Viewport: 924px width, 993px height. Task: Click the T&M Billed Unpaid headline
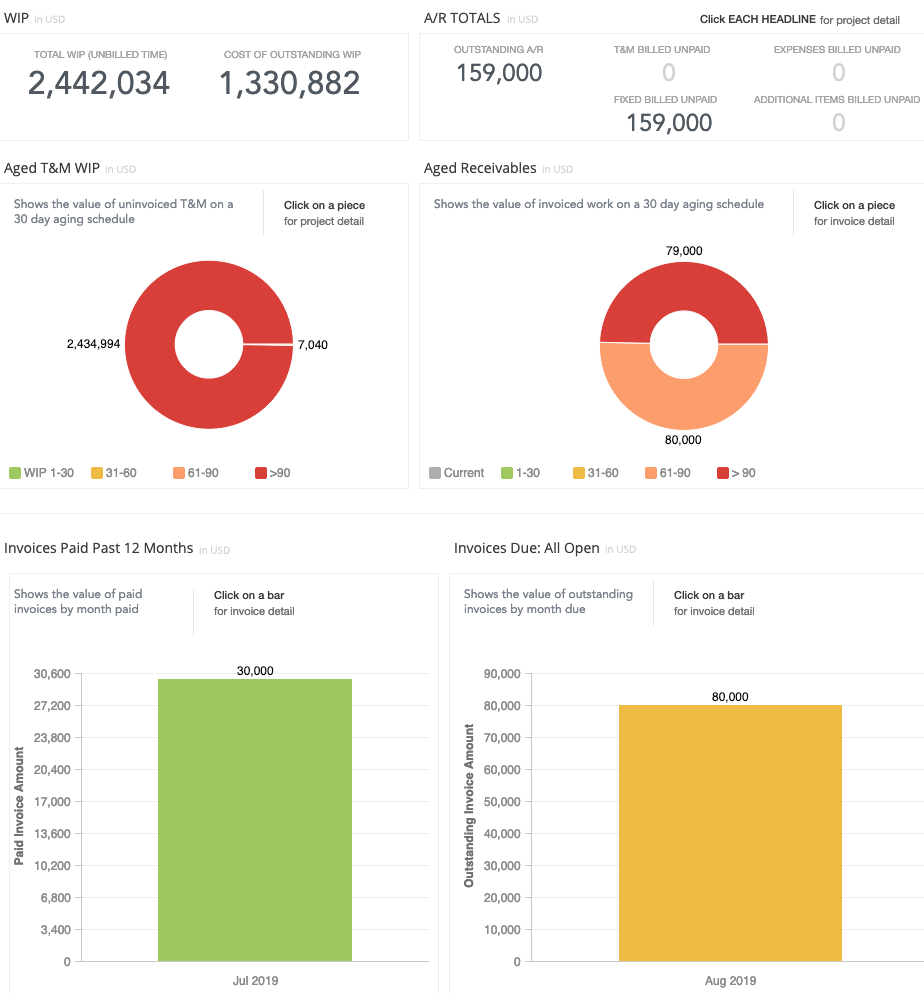662,49
